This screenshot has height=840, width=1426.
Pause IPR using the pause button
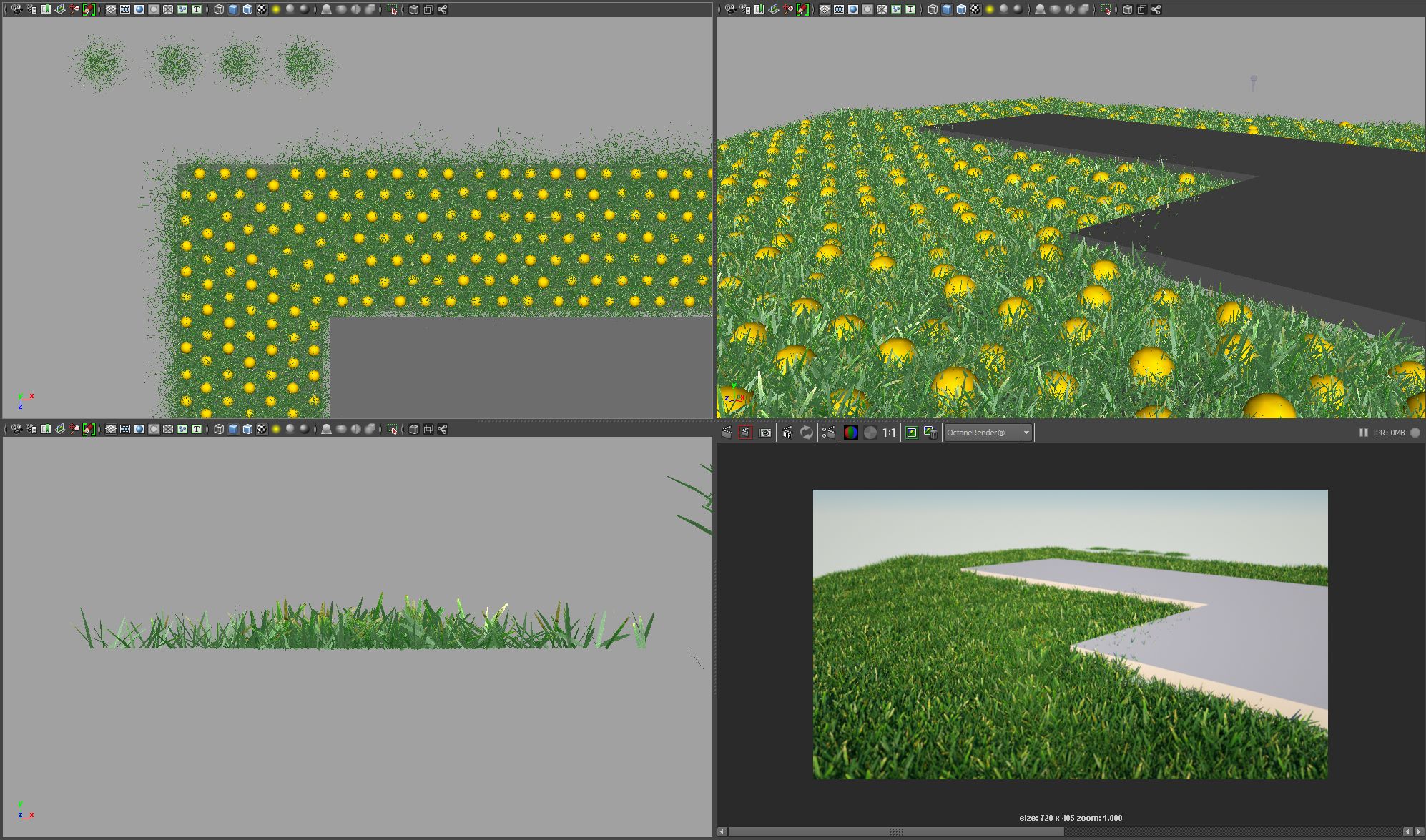(x=1363, y=433)
